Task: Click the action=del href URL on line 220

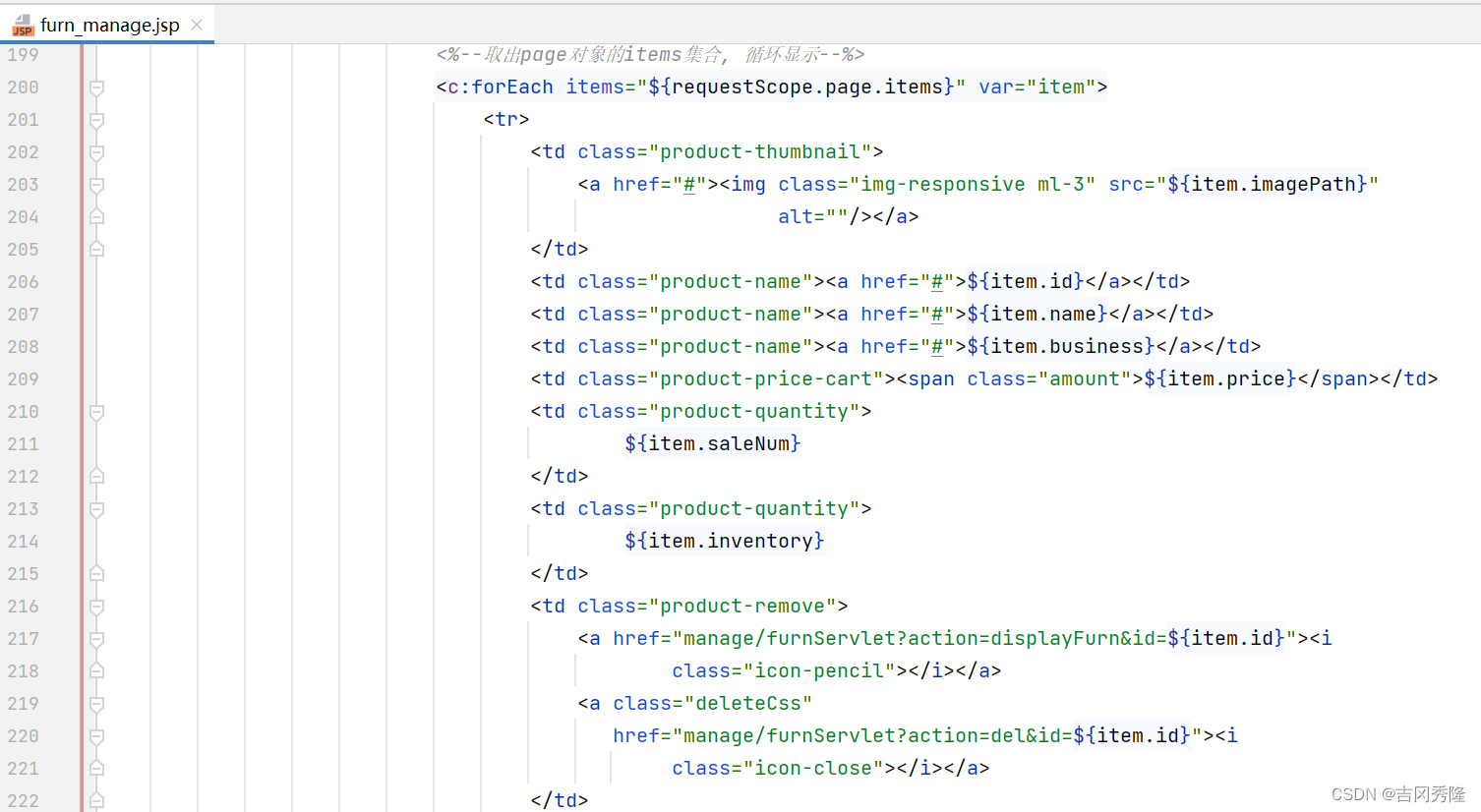Action: [x=937, y=736]
